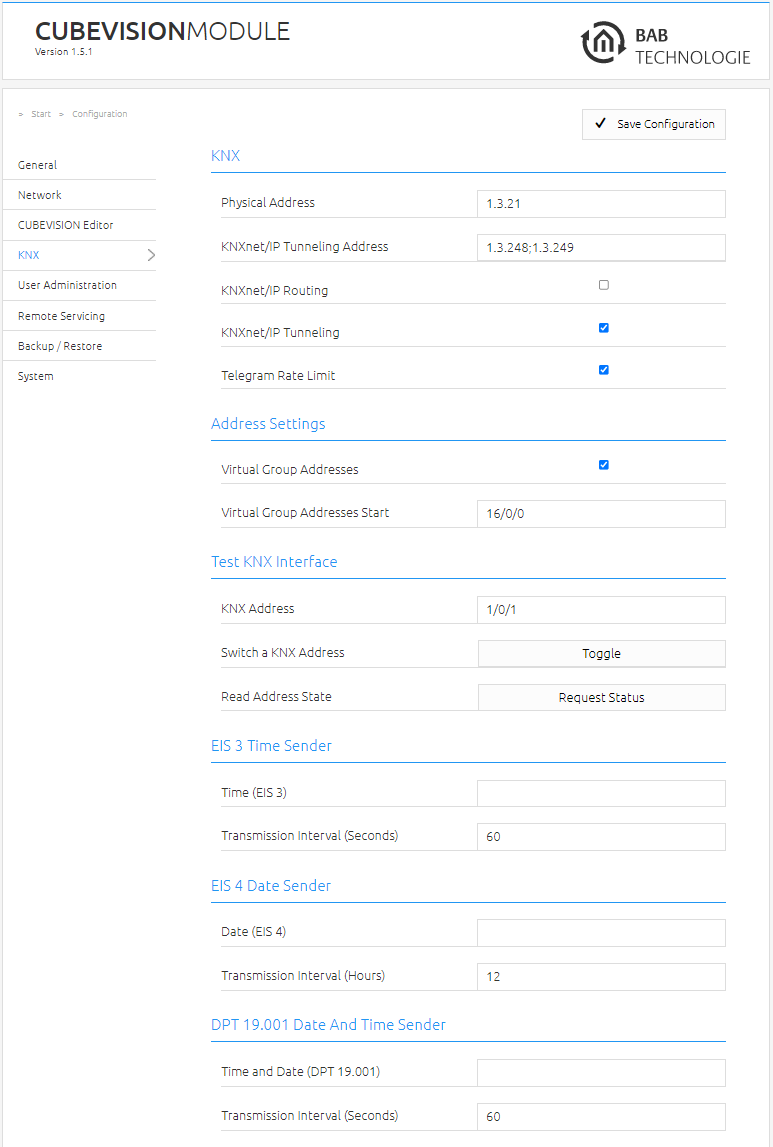Select the System menu item
The image size is (773, 1147).
coord(80,375)
